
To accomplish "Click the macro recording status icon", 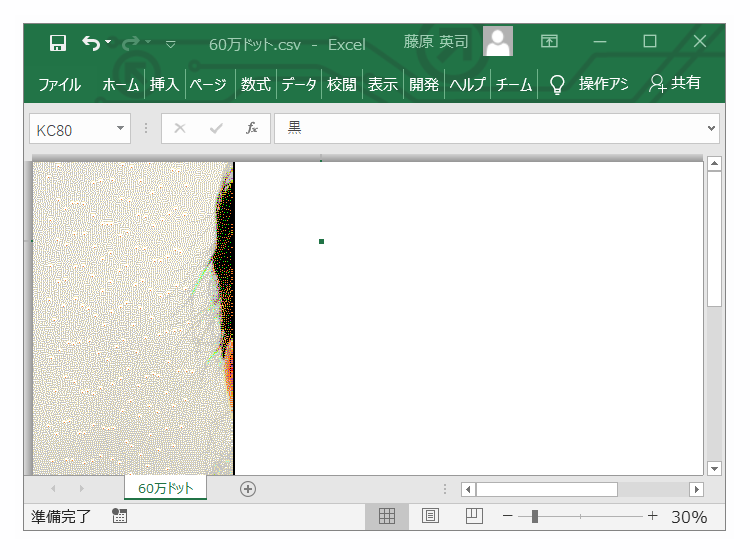I will click(119, 516).
